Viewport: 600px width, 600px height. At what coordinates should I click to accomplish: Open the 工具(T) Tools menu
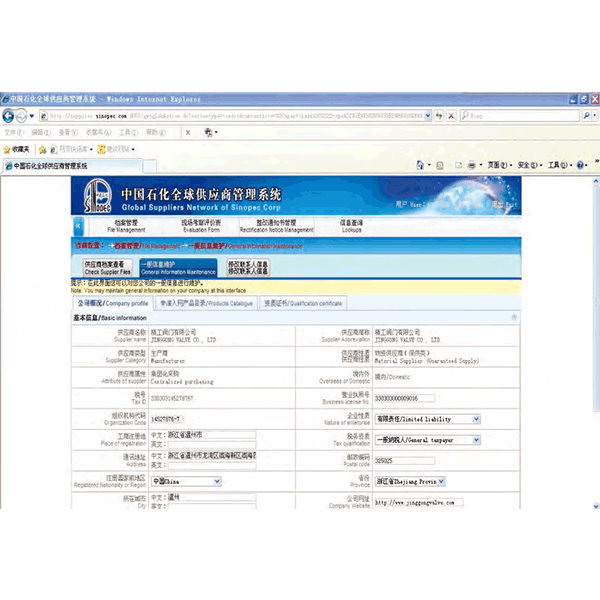pos(128,132)
